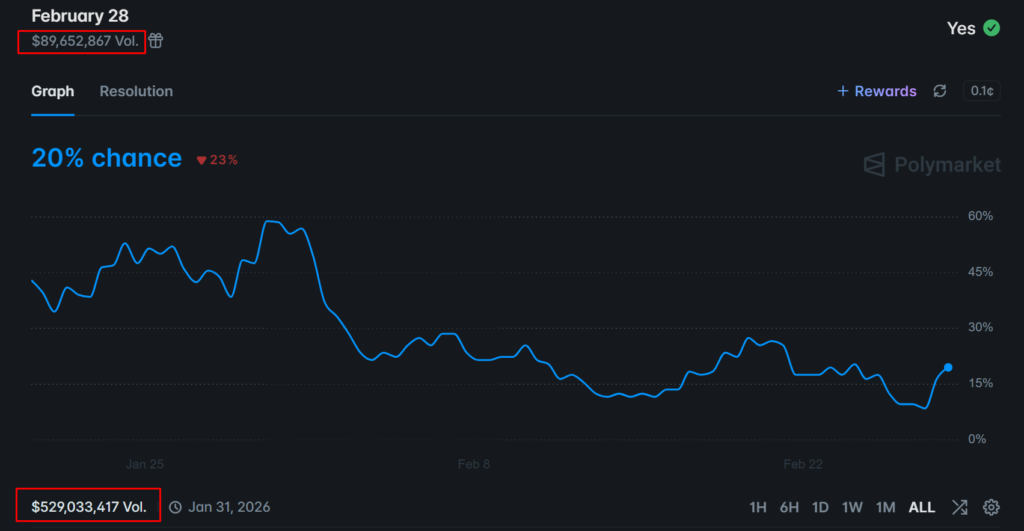The image size is (1024, 531).
Task: Set chart range to 1D
Action: [x=820, y=507]
